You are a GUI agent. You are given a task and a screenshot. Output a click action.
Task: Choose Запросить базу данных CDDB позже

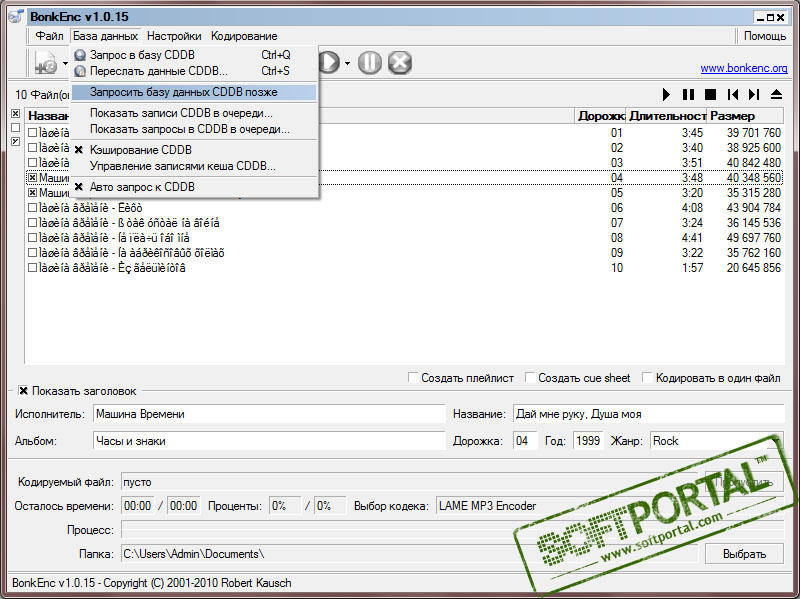coord(194,92)
